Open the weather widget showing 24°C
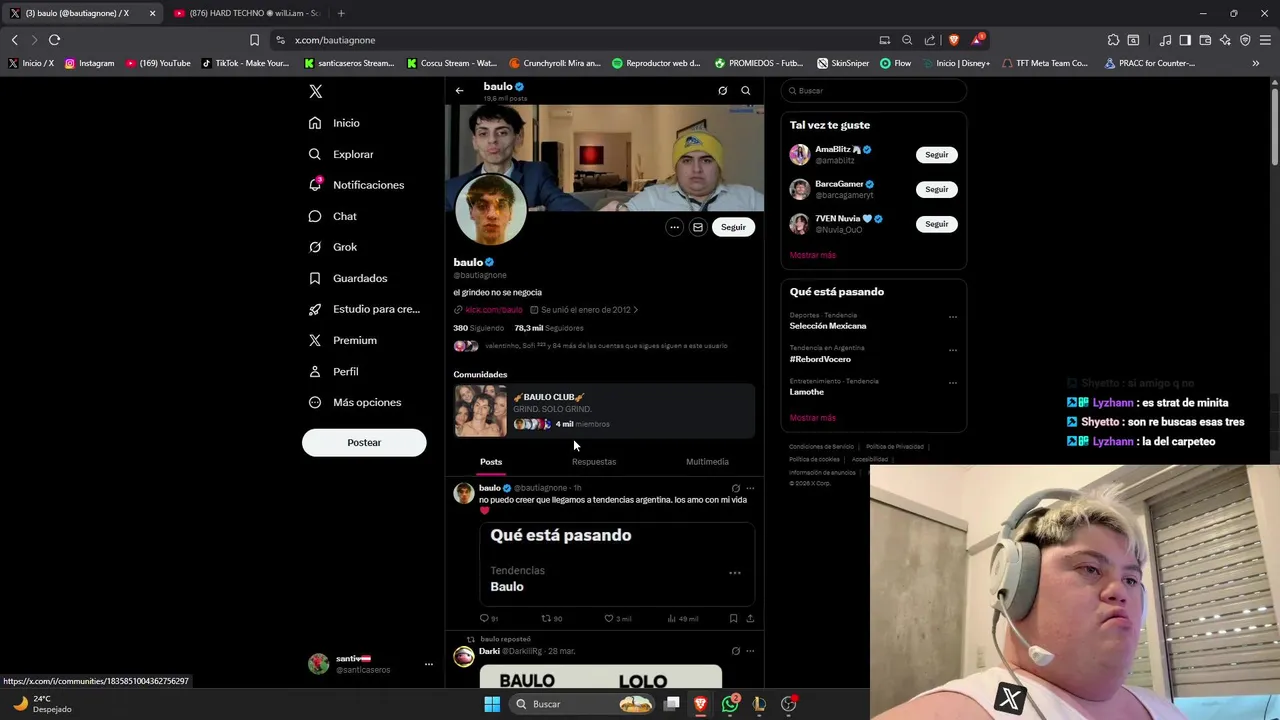This screenshot has height=720, width=1280. click(x=42, y=704)
